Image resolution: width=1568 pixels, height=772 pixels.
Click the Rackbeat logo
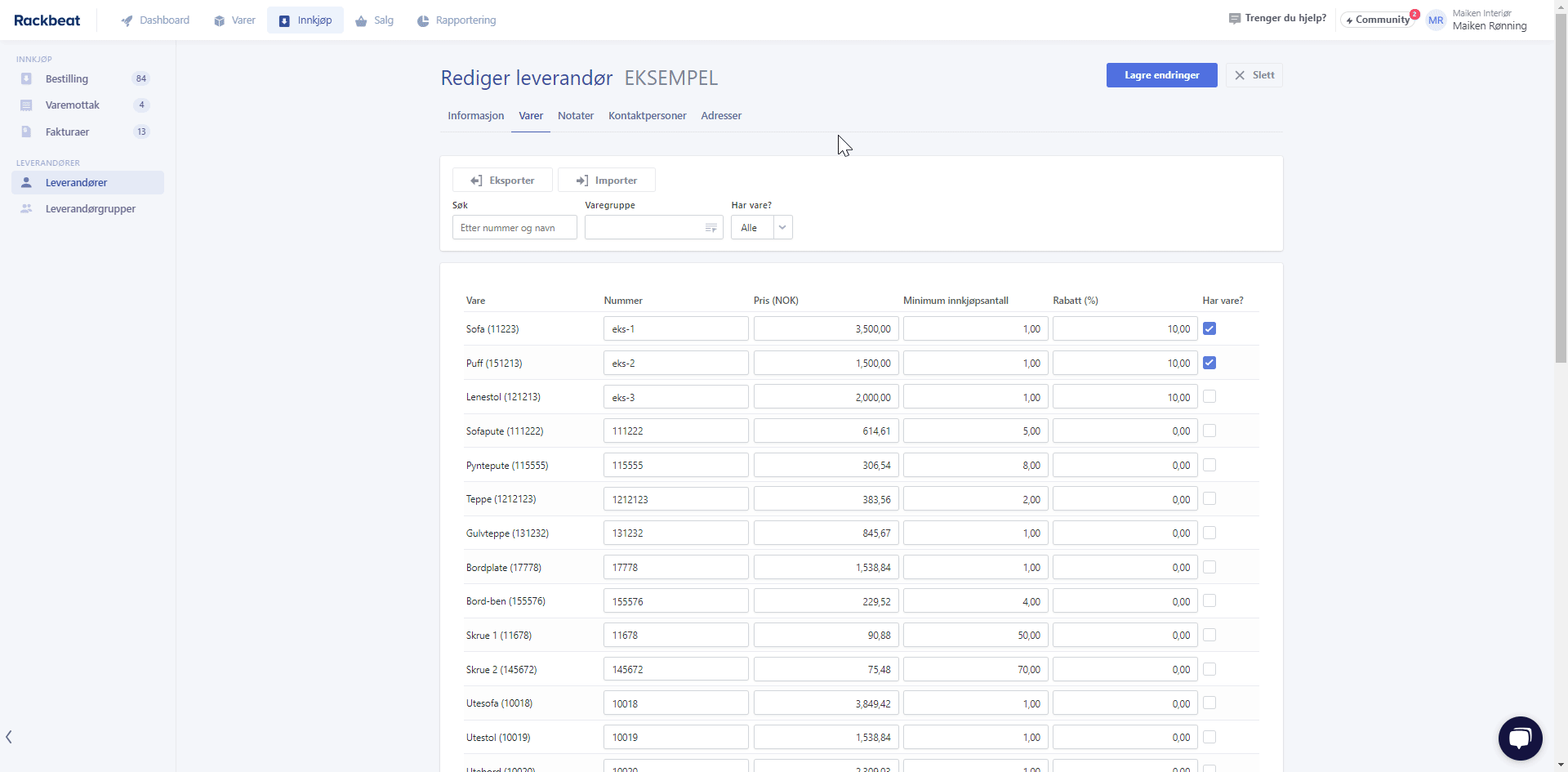click(x=47, y=20)
